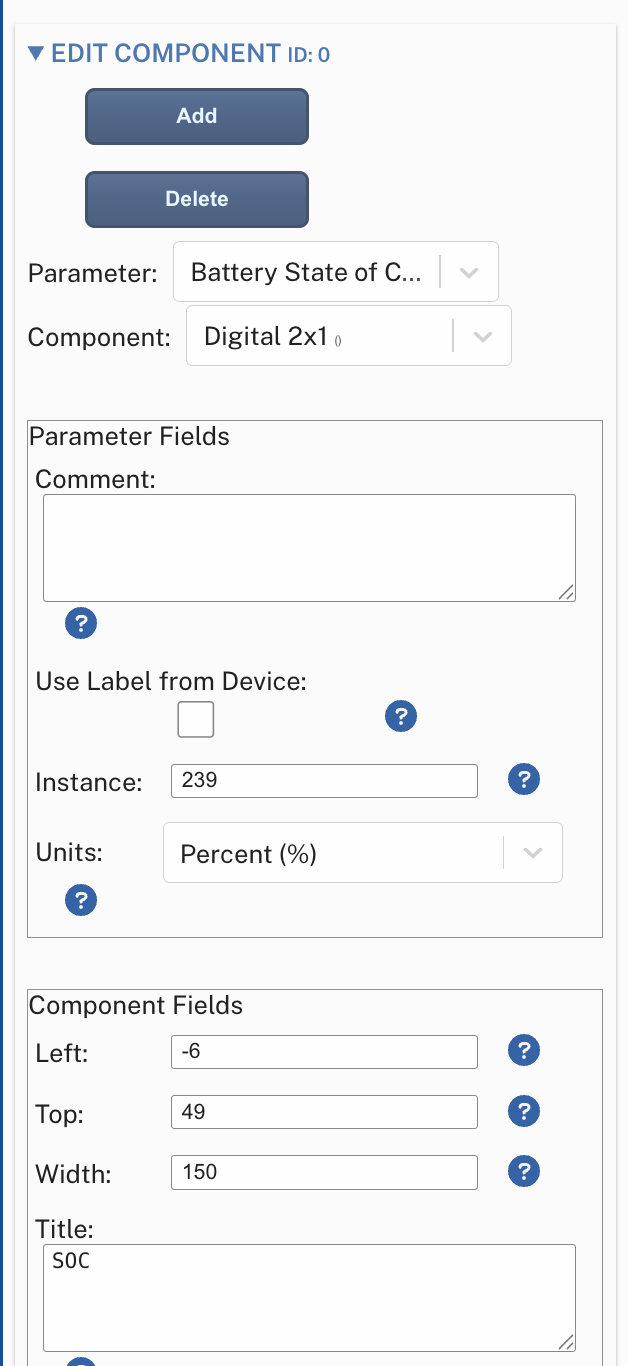Enable Use Label from Device checkbox
Viewport: 628px width, 1366px height.
(x=196, y=719)
